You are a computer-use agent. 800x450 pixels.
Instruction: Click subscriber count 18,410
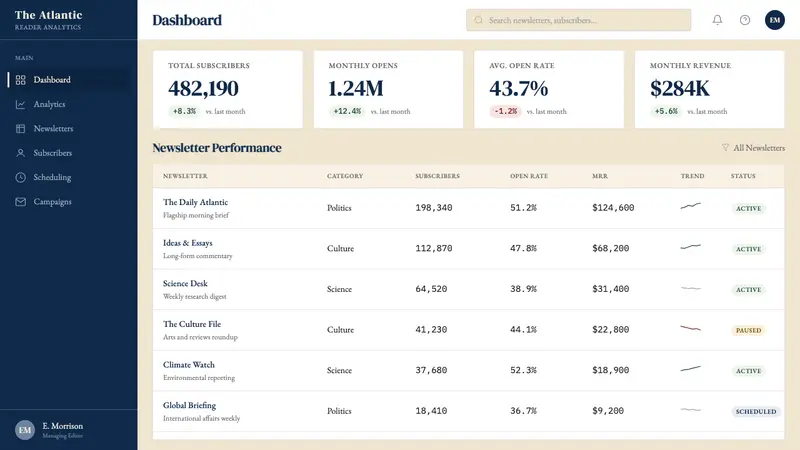tap(431, 411)
